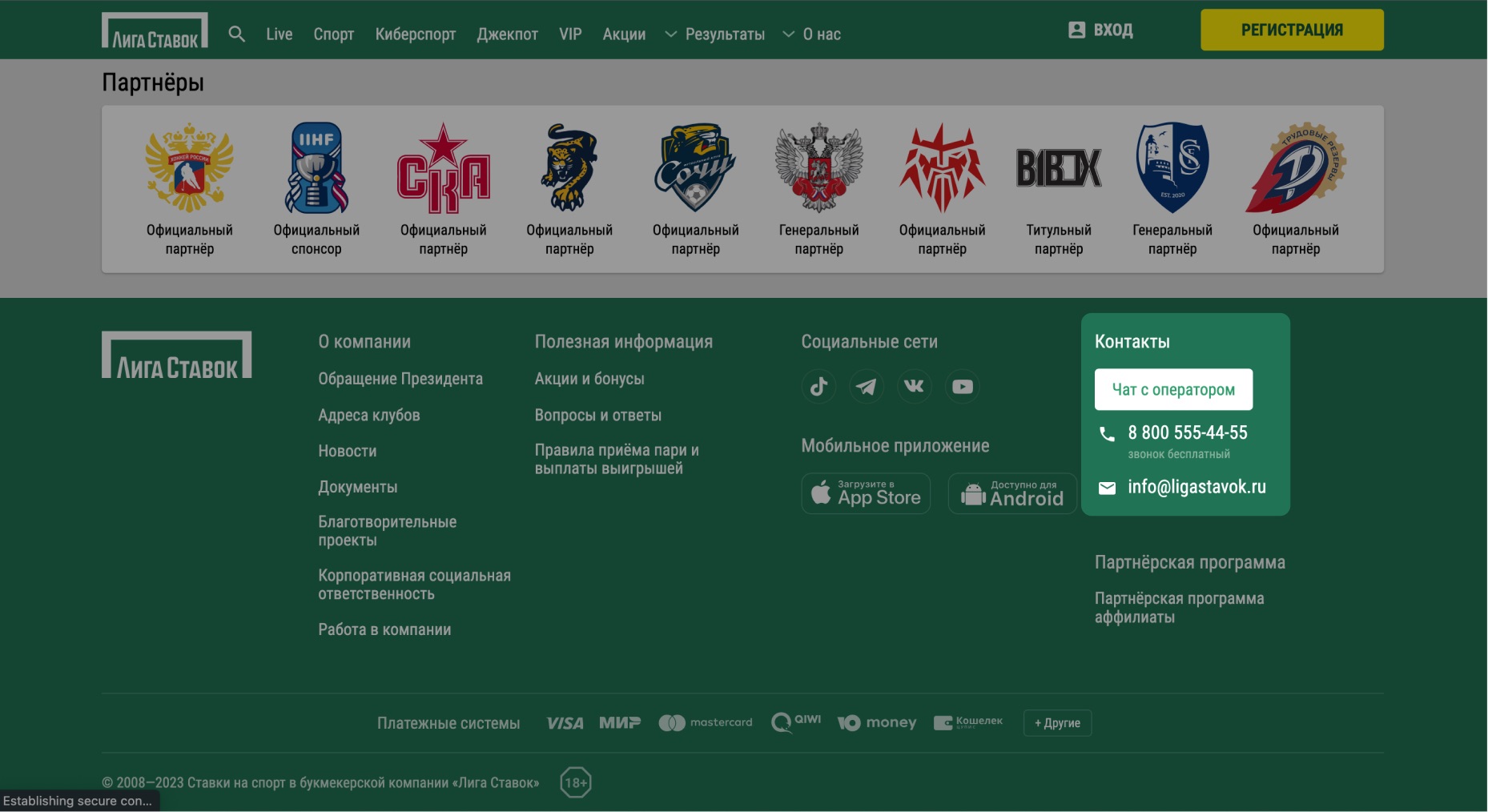Download via the App Store badge
The image size is (1488, 812).
866,493
